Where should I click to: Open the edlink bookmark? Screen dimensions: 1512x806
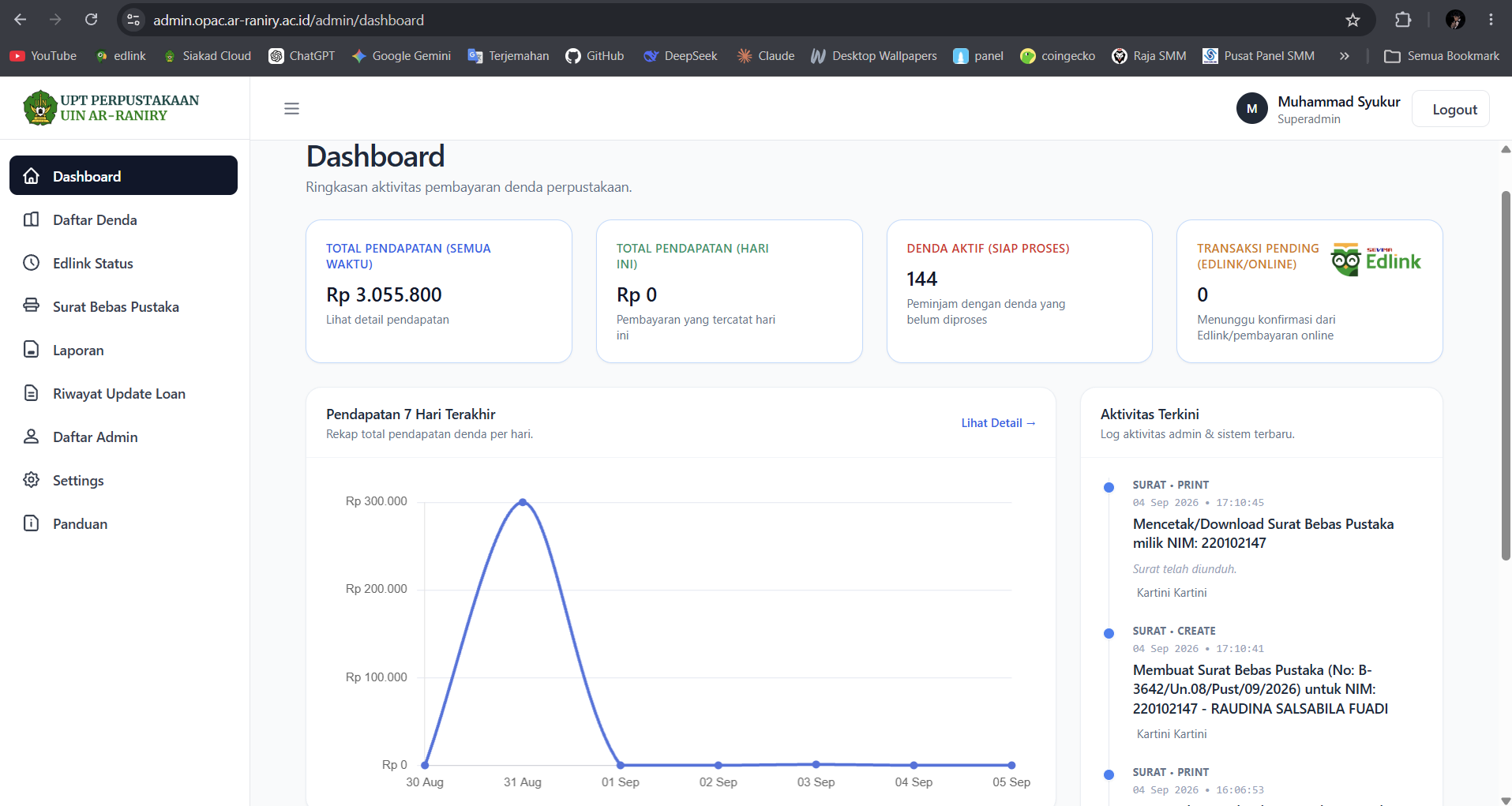pos(121,56)
